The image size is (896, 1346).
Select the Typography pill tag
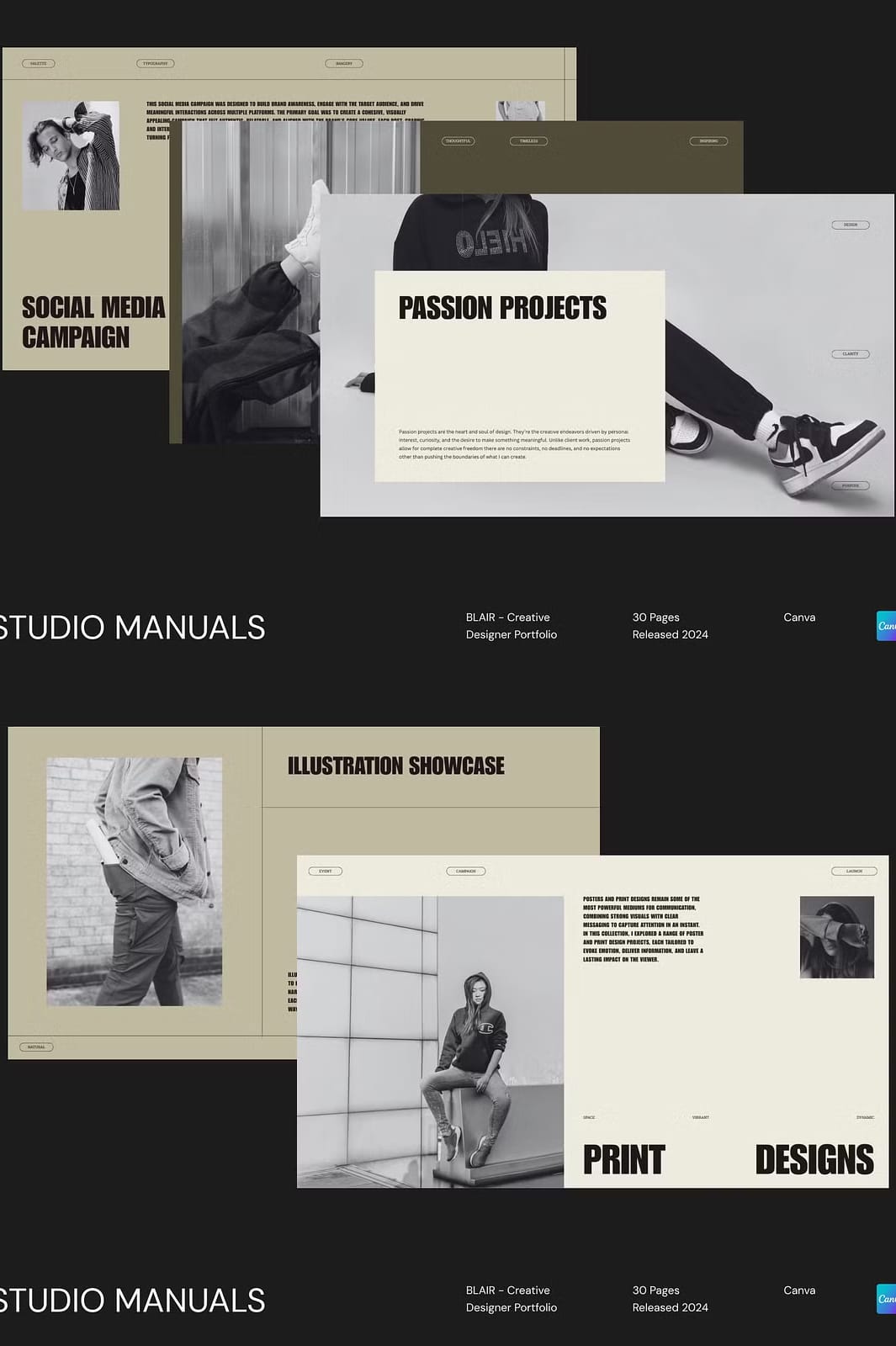pyautogui.click(x=155, y=63)
